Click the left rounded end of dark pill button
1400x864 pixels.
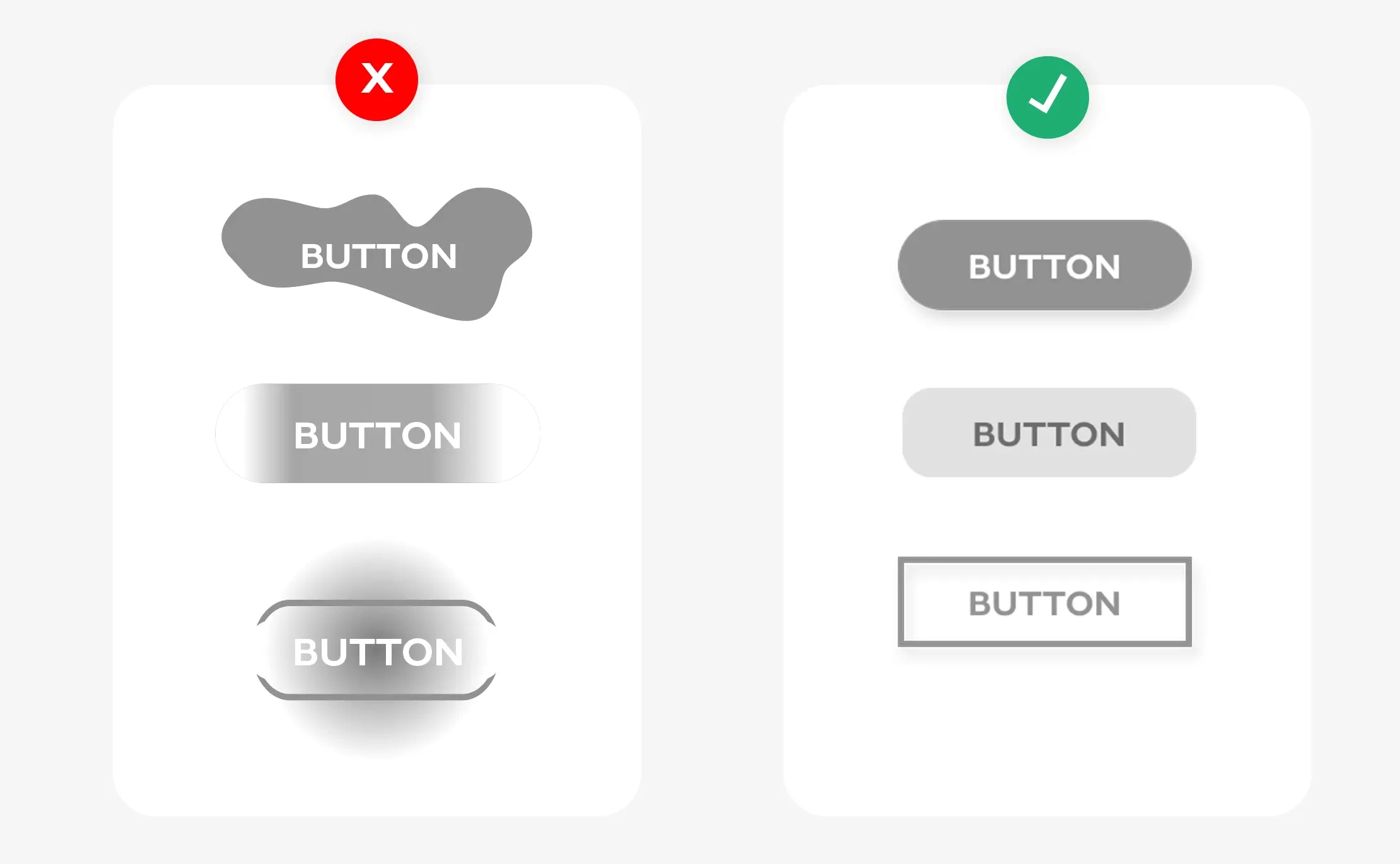(927, 265)
